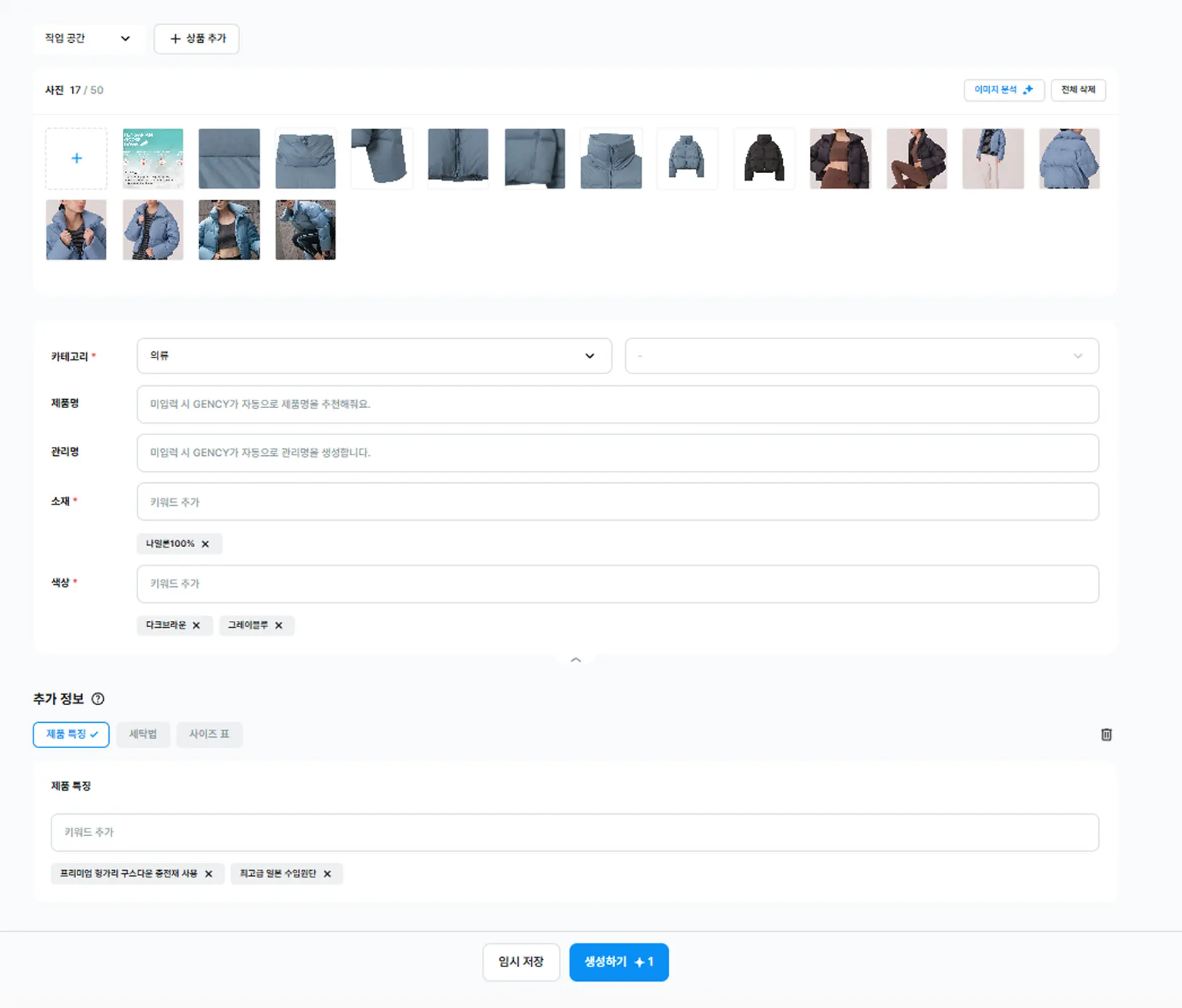Remove the 그레이블루 color tag
This screenshot has height=1008, width=1182.
tap(279, 625)
